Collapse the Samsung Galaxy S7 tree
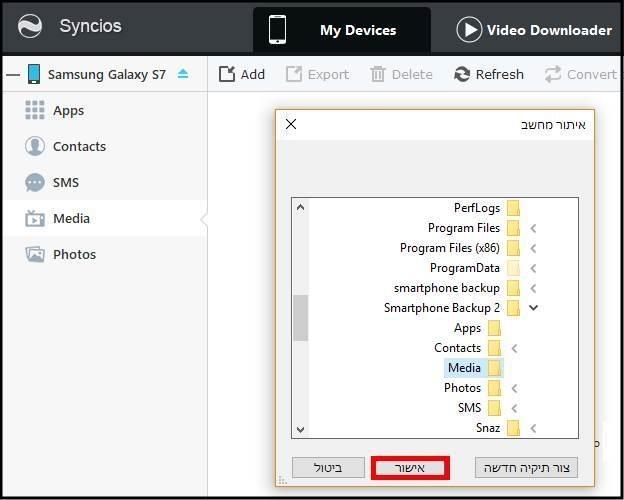The width and height of the screenshot is (624, 500). click(x=13, y=74)
